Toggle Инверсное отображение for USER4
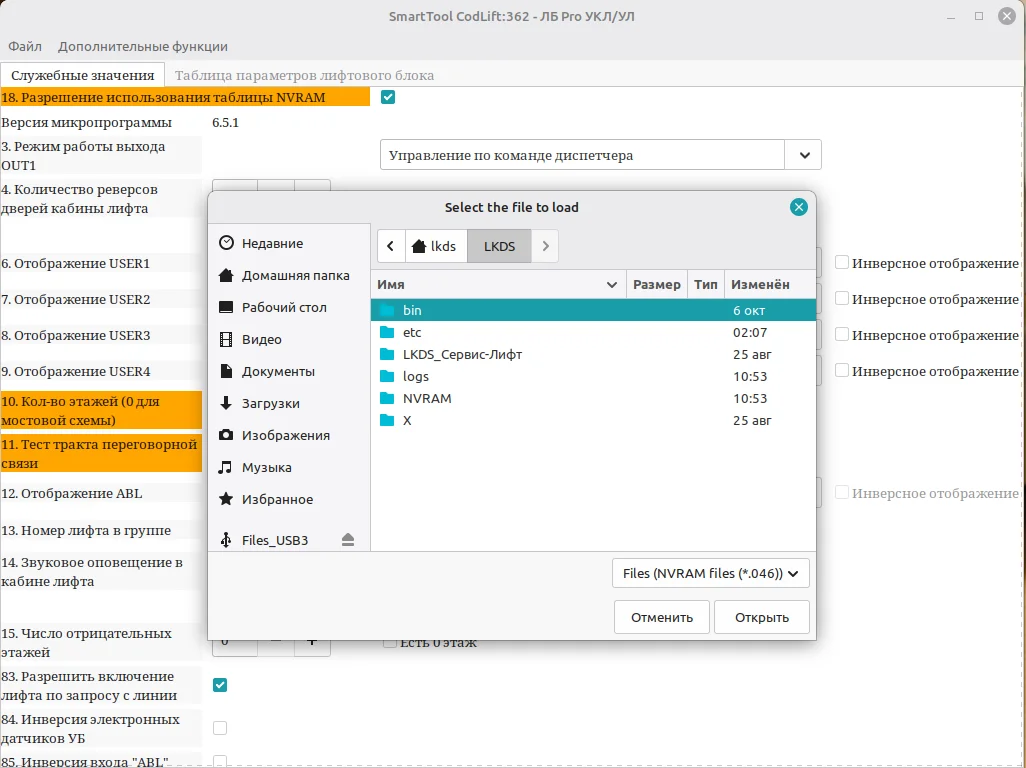The image size is (1026, 768). point(842,371)
